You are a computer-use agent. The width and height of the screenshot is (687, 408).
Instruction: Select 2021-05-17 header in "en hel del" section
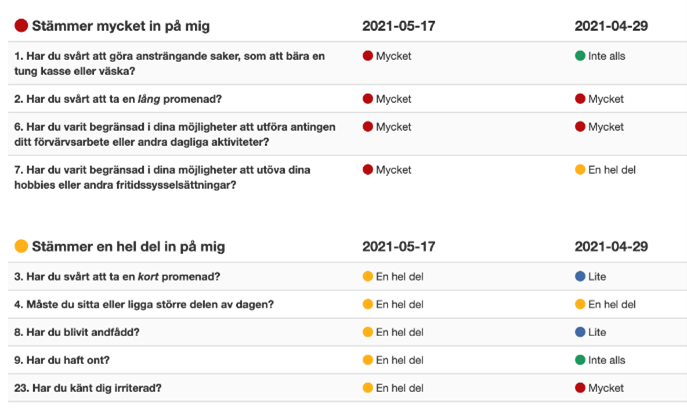[398, 246]
